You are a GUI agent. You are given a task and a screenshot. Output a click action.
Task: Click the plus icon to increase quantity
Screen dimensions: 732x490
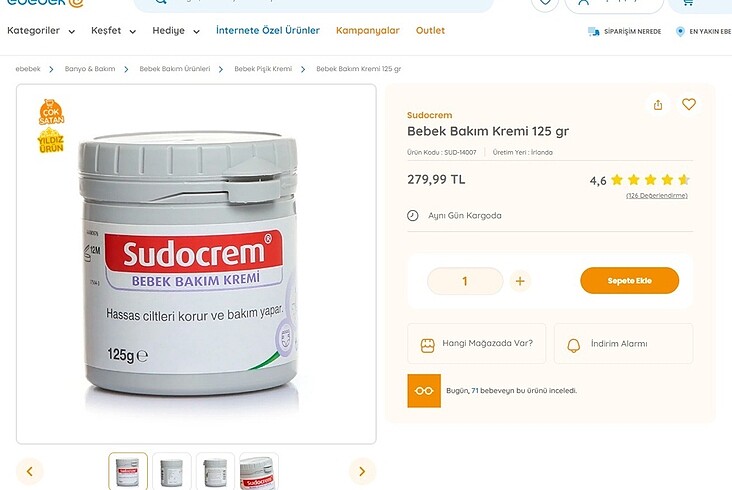click(520, 281)
